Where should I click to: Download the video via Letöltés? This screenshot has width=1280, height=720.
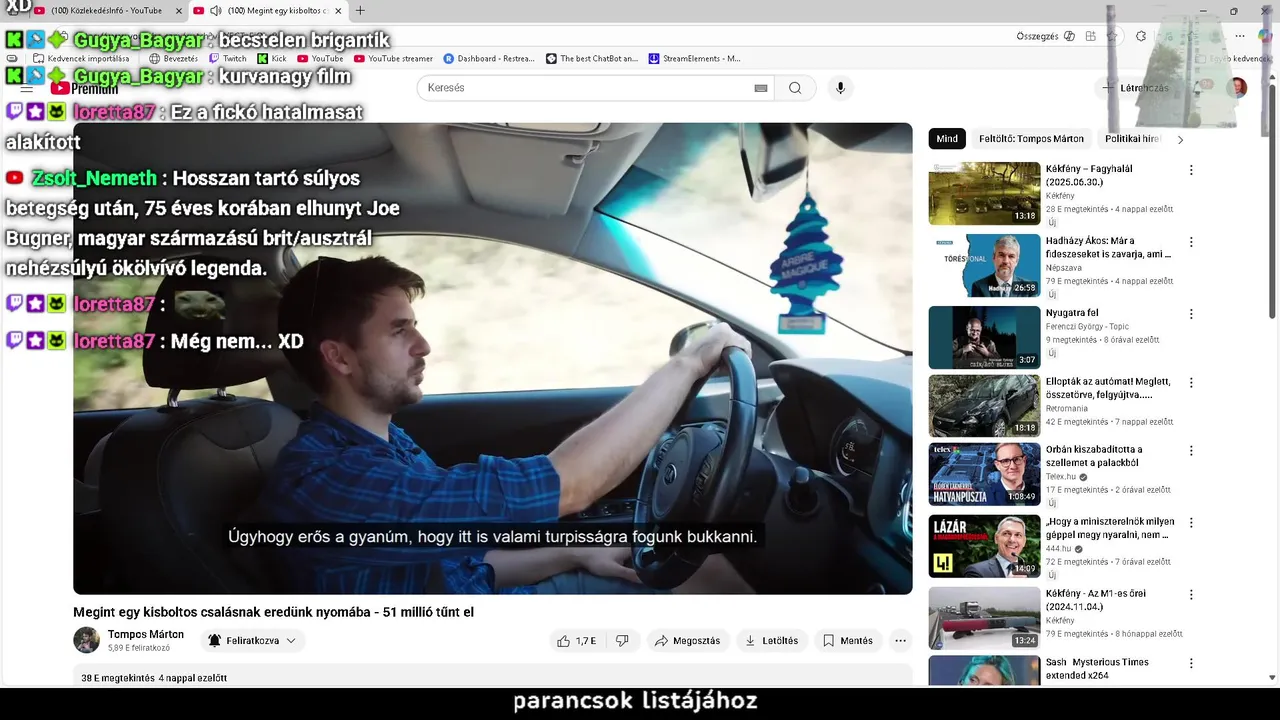[771, 641]
